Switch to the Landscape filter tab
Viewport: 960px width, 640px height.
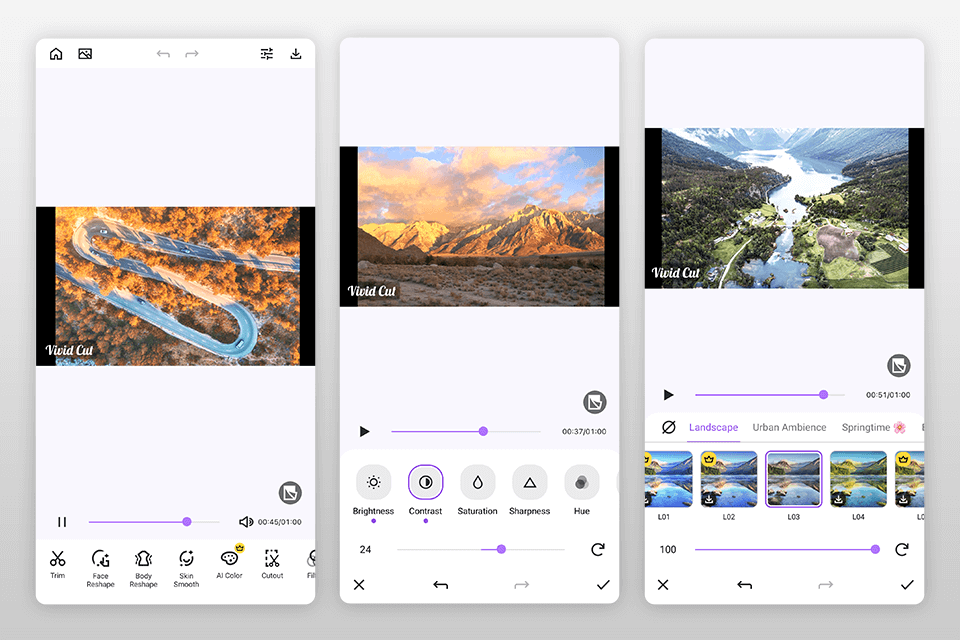click(x=713, y=427)
